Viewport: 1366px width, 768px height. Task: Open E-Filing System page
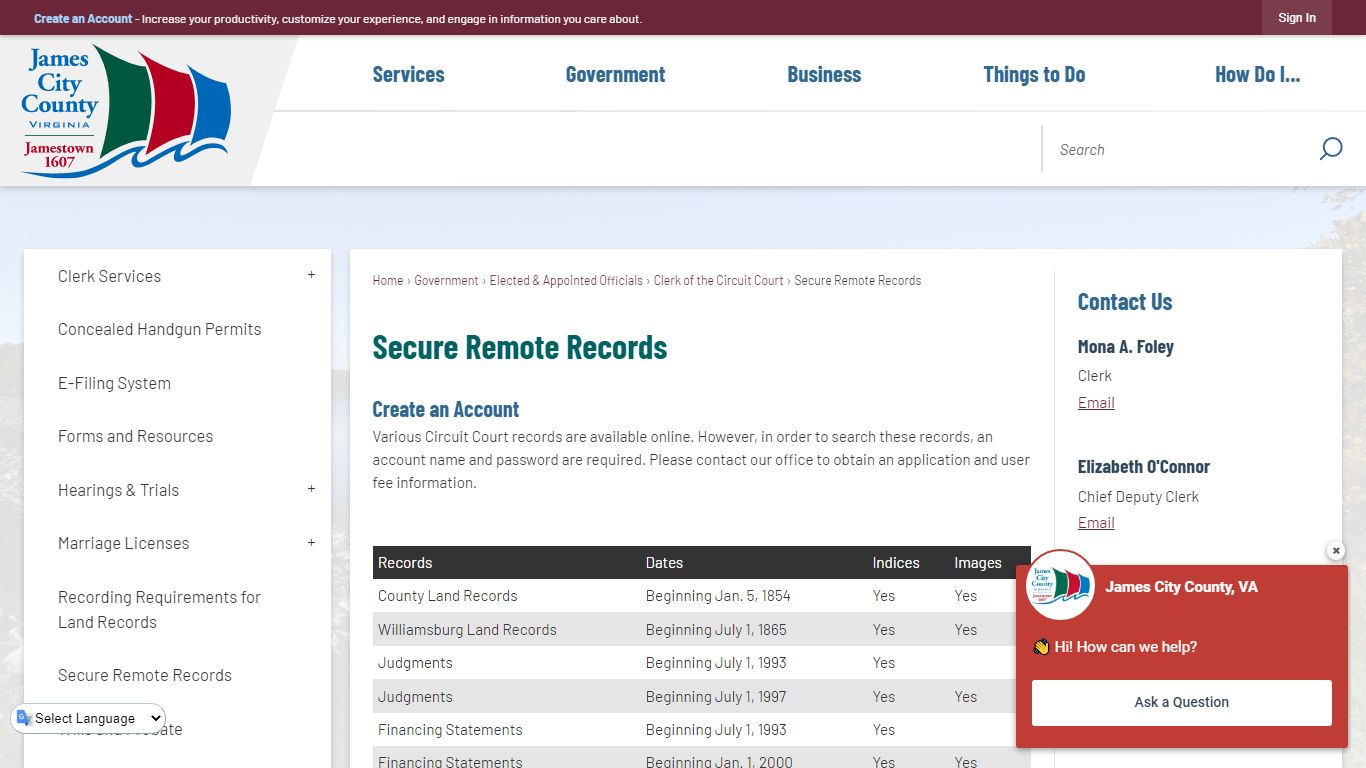point(114,383)
